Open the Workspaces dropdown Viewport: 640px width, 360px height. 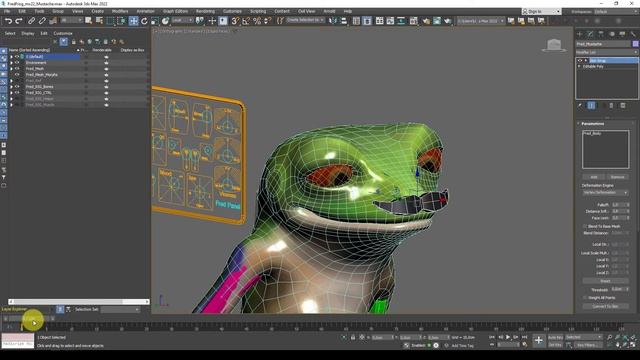(616, 11)
